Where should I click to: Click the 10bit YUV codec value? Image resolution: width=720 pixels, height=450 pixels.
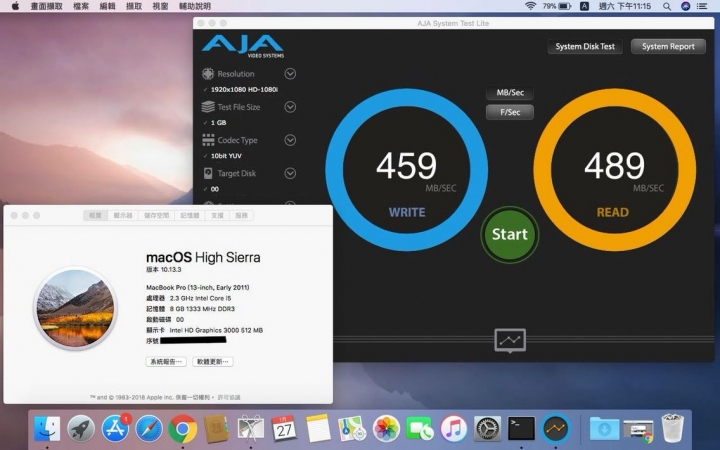coord(226,156)
